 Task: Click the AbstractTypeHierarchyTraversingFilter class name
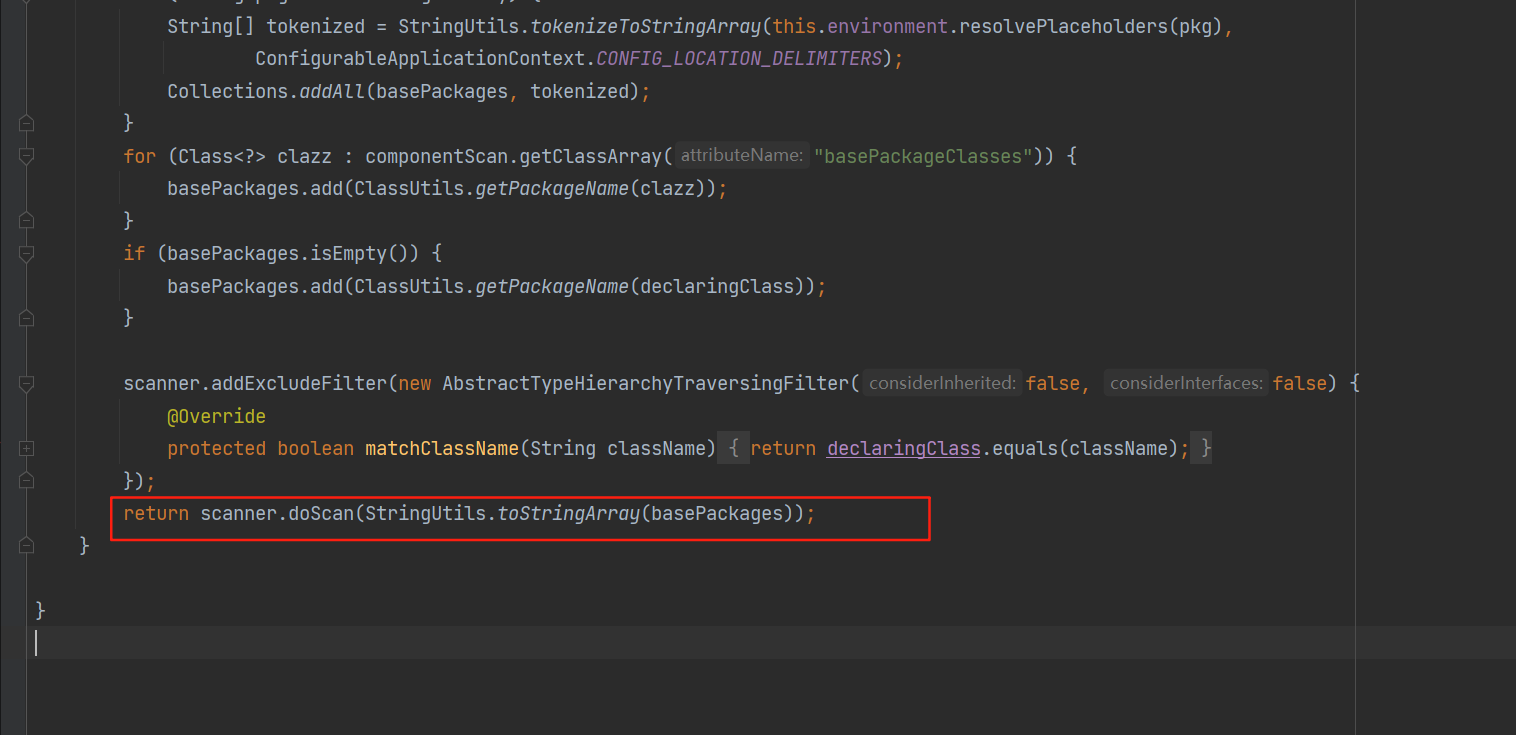click(646, 383)
